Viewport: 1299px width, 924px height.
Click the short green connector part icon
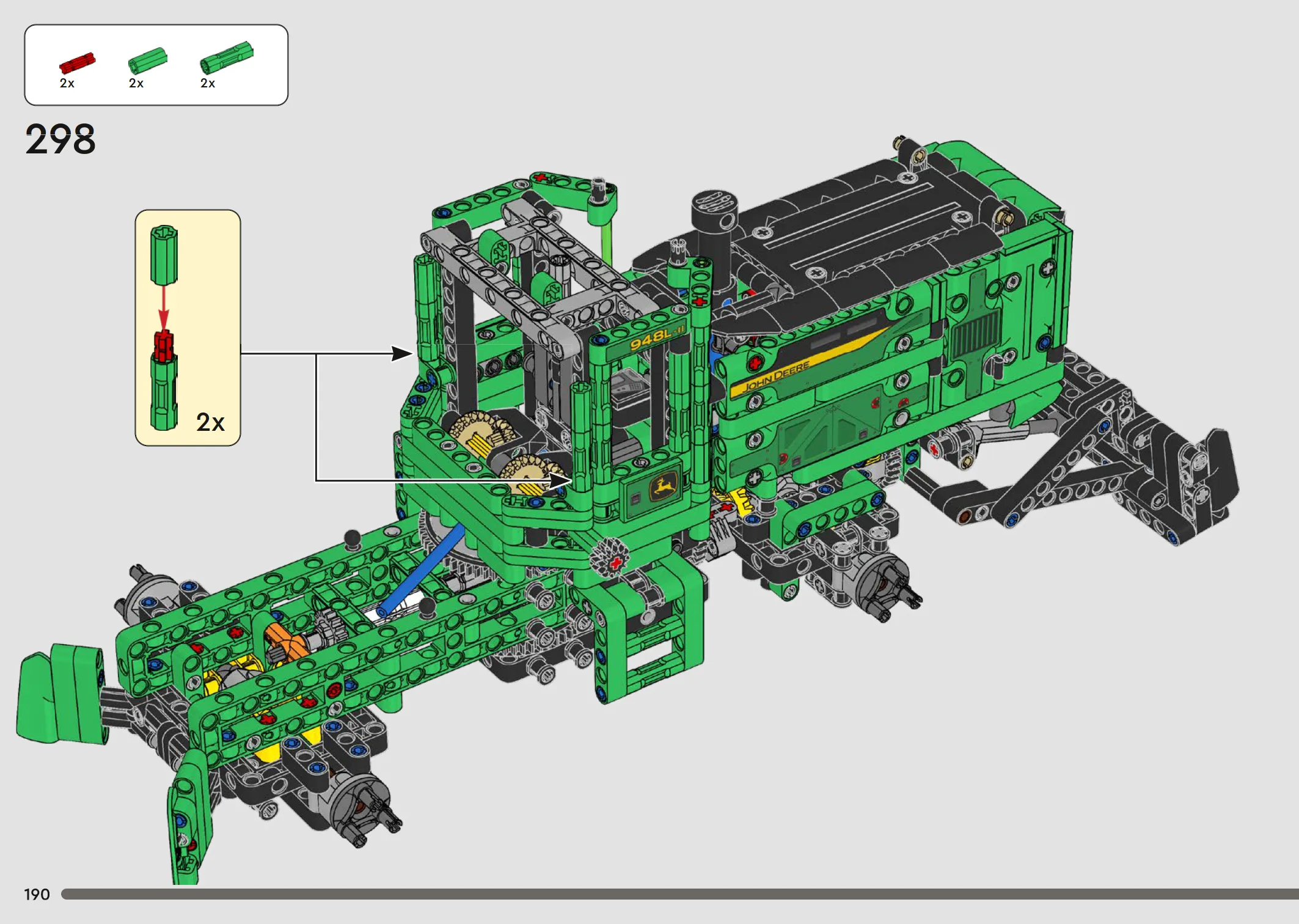(147, 61)
